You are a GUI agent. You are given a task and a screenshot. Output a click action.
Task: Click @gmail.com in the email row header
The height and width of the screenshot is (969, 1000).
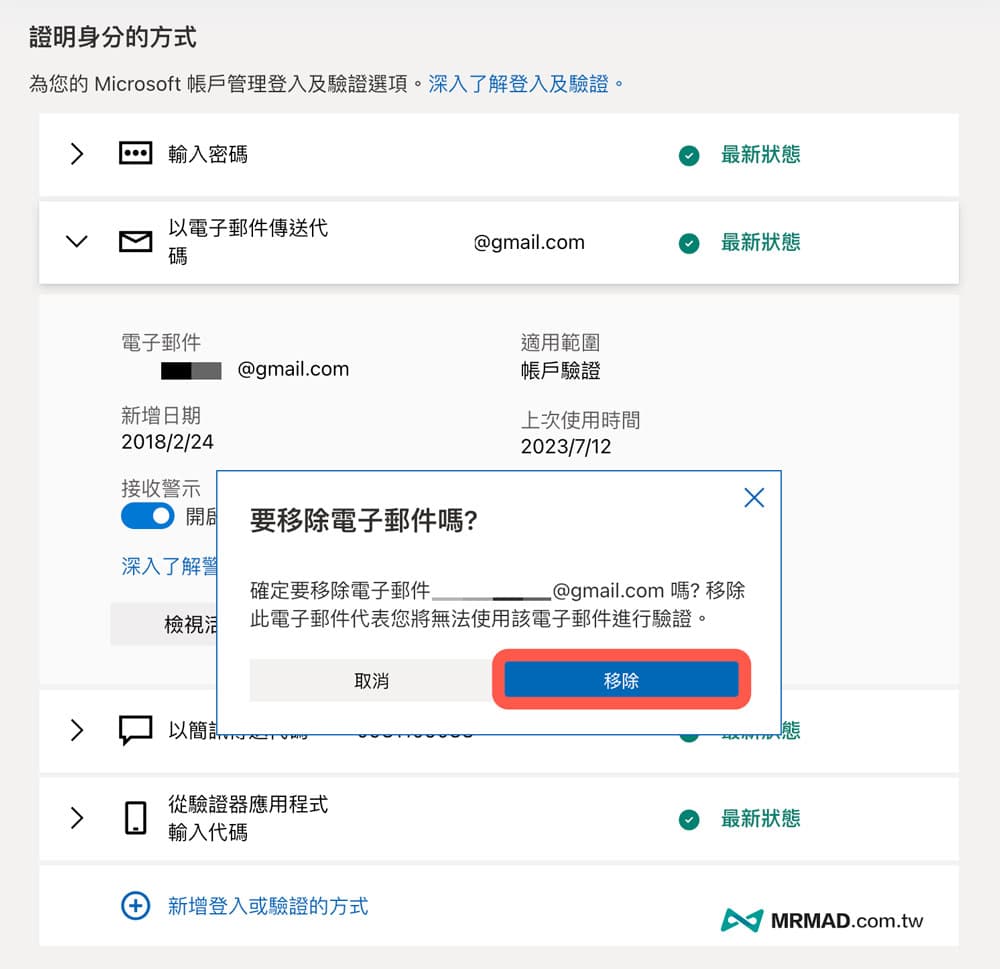(x=529, y=242)
